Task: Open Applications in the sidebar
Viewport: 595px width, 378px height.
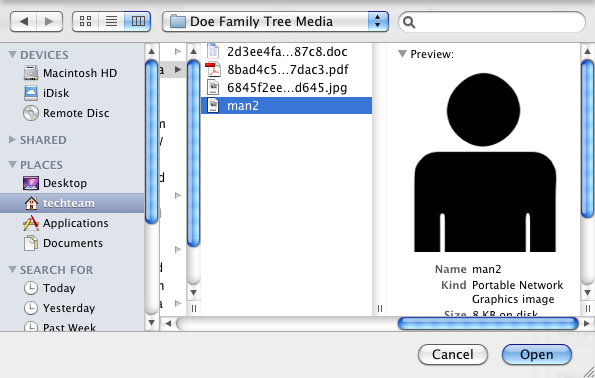Action: pyautogui.click(x=72, y=223)
